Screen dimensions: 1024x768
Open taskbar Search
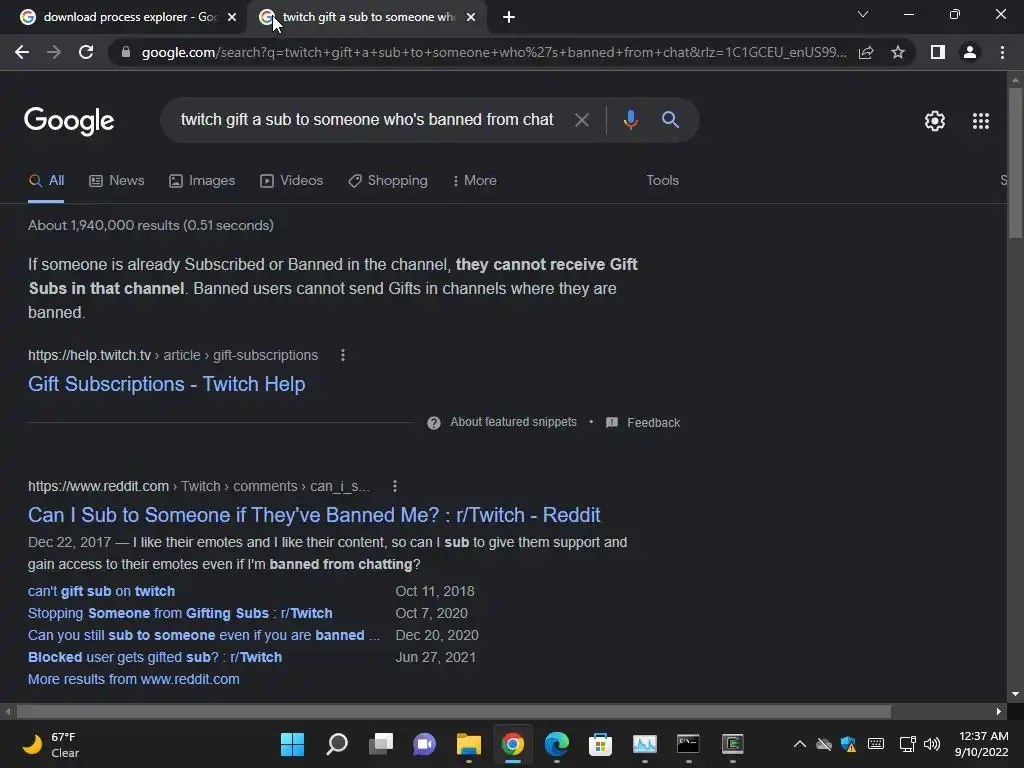pyautogui.click(x=336, y=744)
